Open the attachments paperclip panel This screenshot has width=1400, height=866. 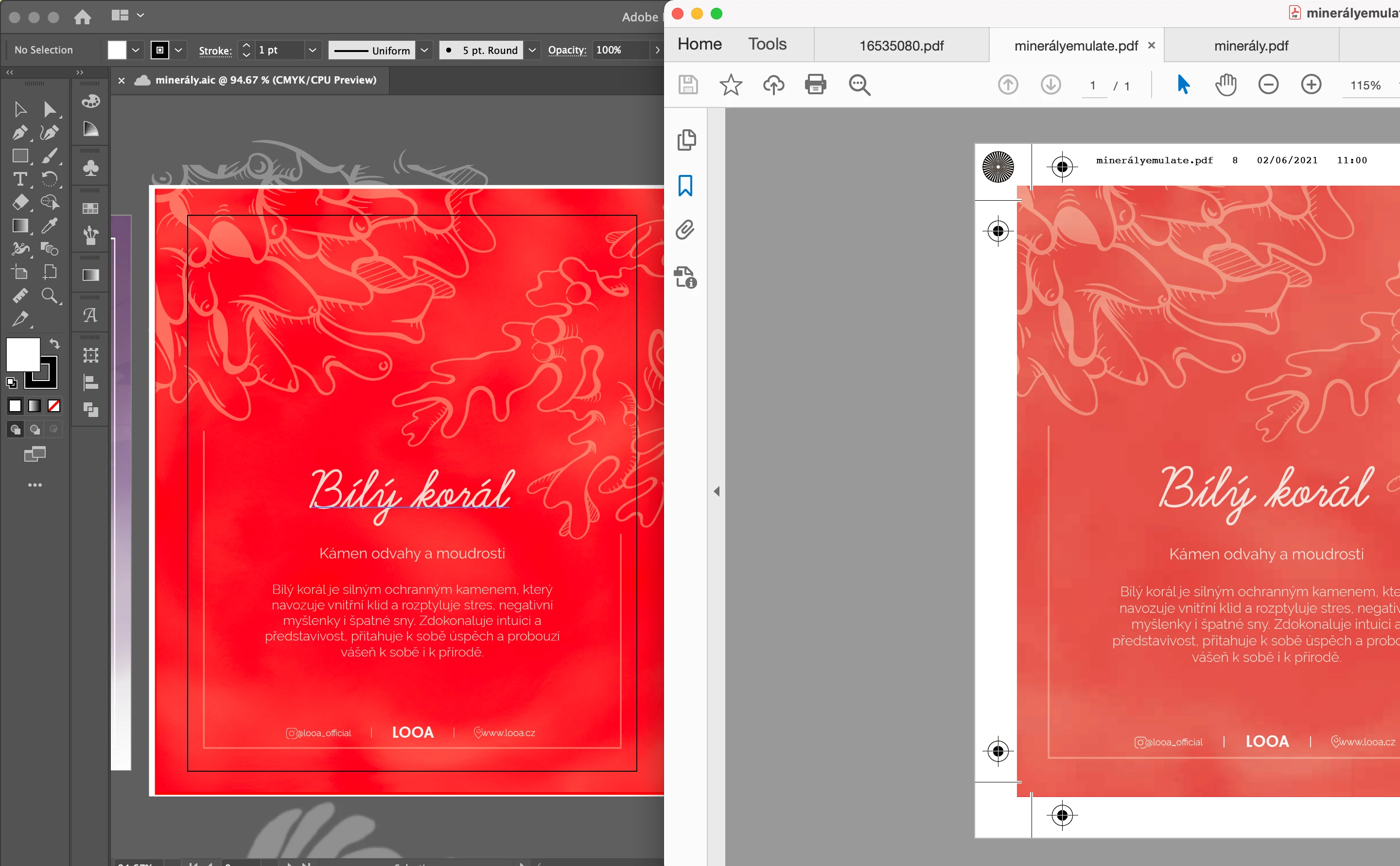[685, 230]
